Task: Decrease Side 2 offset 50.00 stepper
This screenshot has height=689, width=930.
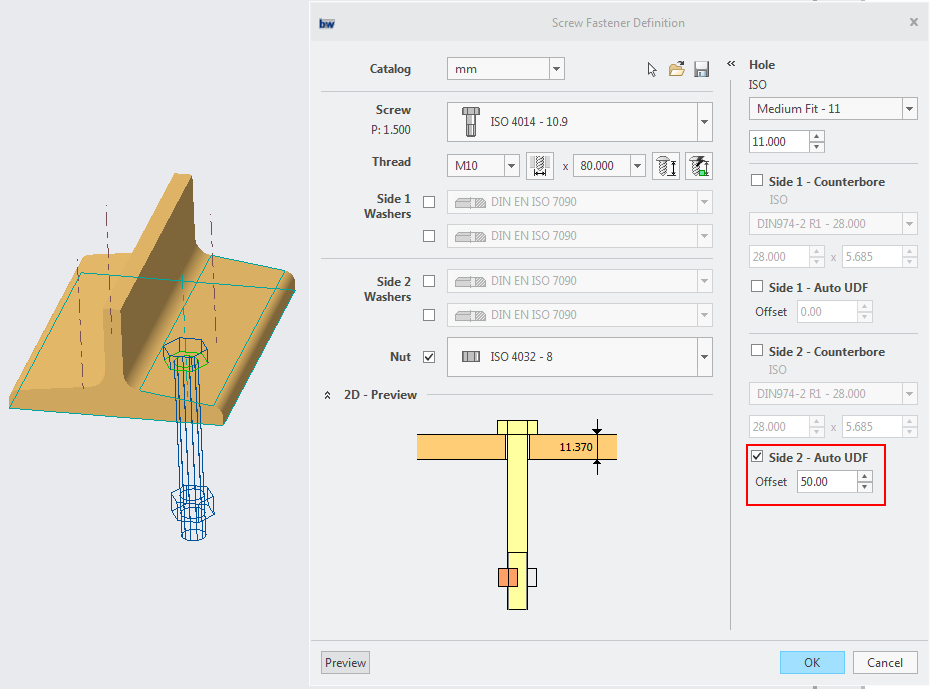Action: (x=865, y=487)
